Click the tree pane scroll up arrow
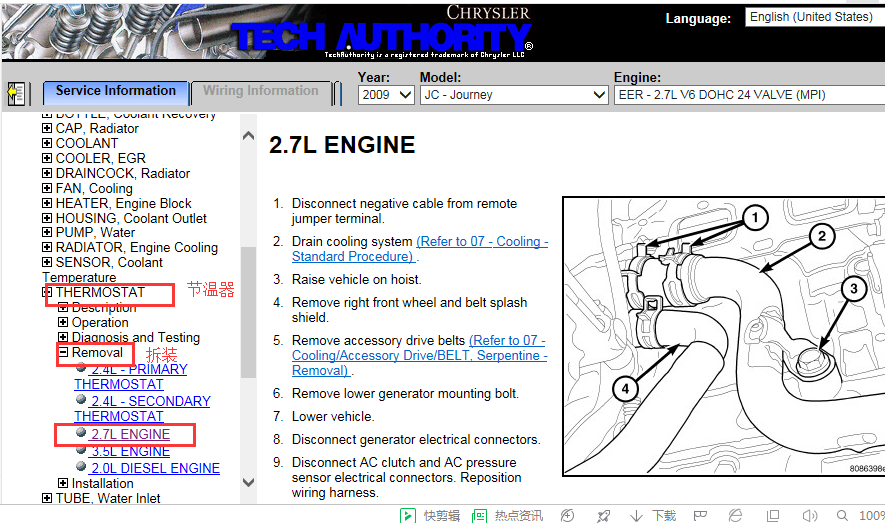 point(248,136)
